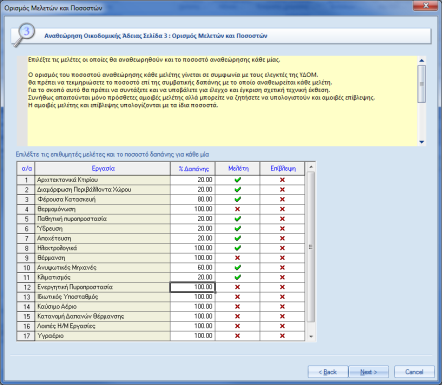Select row number 15 header cell
The image size is (442, 385).
point(26,316)
